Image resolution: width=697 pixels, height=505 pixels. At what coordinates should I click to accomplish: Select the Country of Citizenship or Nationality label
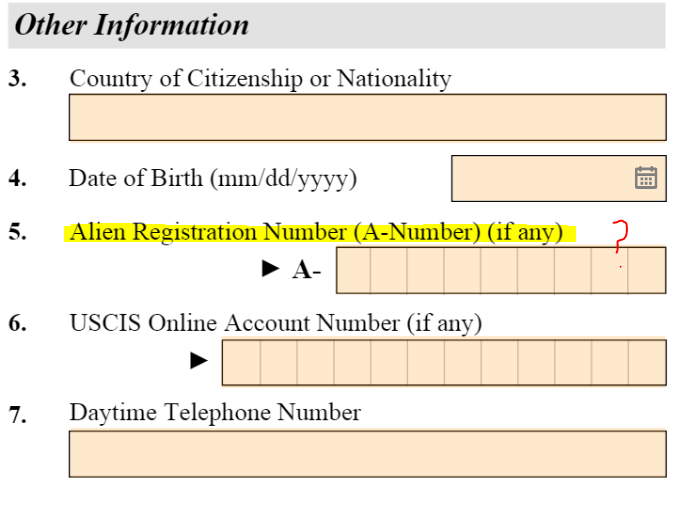(x=260, y=79)
